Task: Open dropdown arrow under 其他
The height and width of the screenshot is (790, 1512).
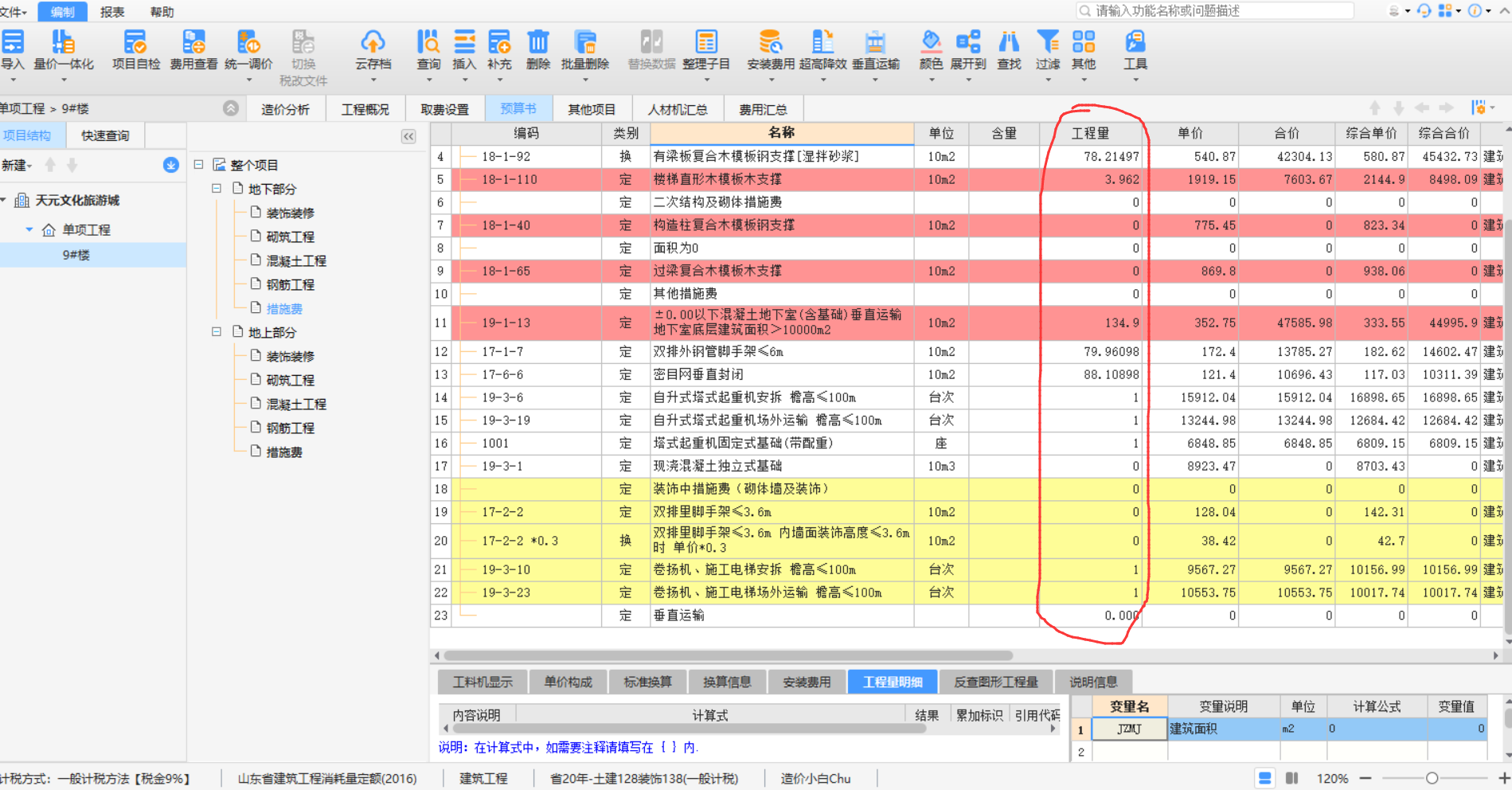Action: click(1084, 80)
